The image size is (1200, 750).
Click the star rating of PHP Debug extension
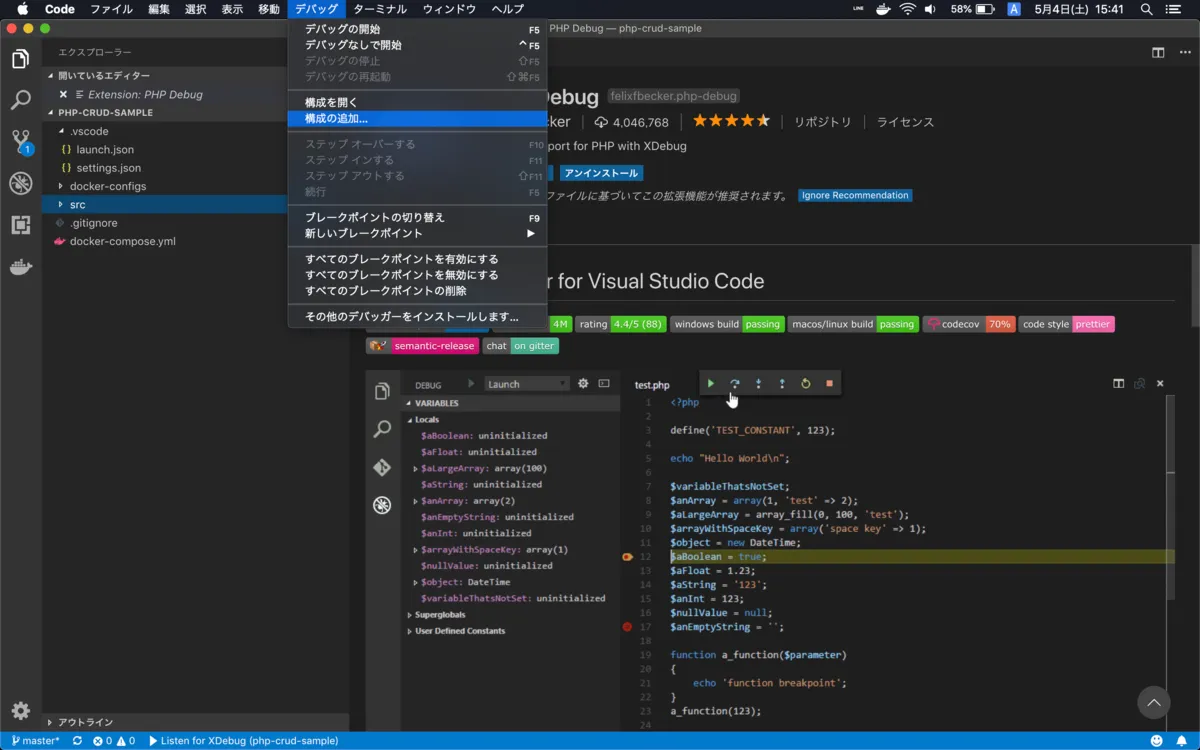coord(731,121)
